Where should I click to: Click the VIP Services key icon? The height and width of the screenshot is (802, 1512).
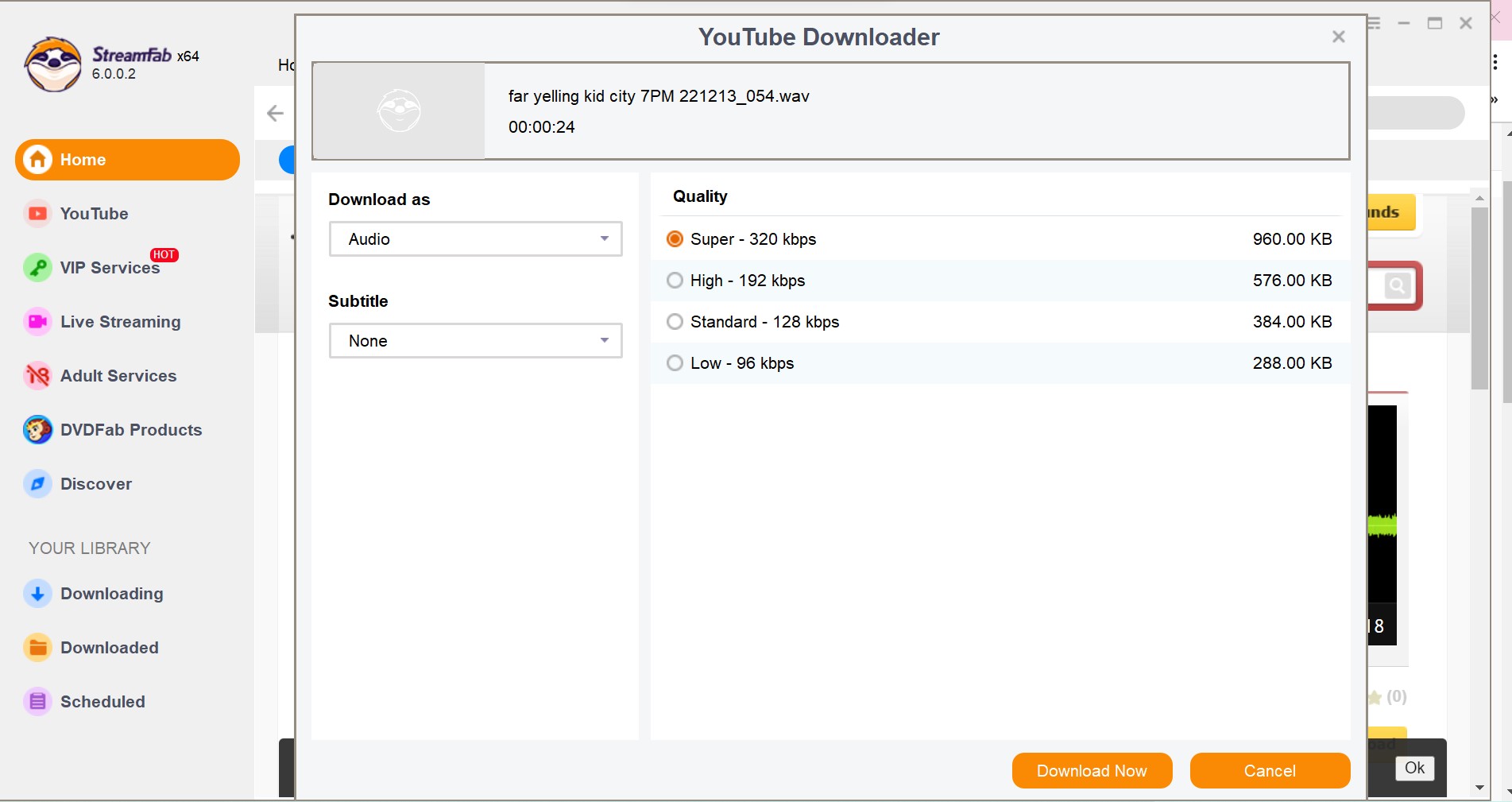37,268
